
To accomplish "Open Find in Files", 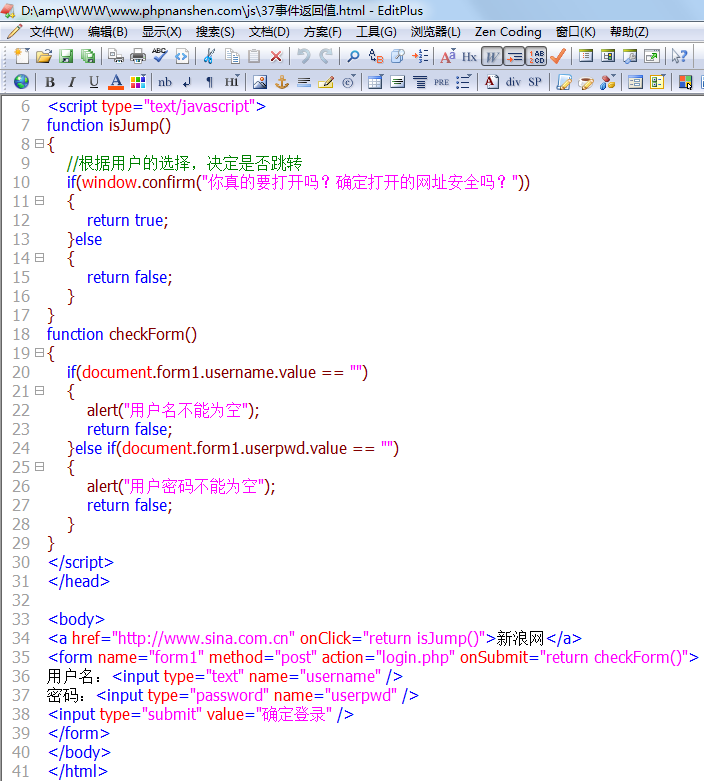I will (398, 56).
